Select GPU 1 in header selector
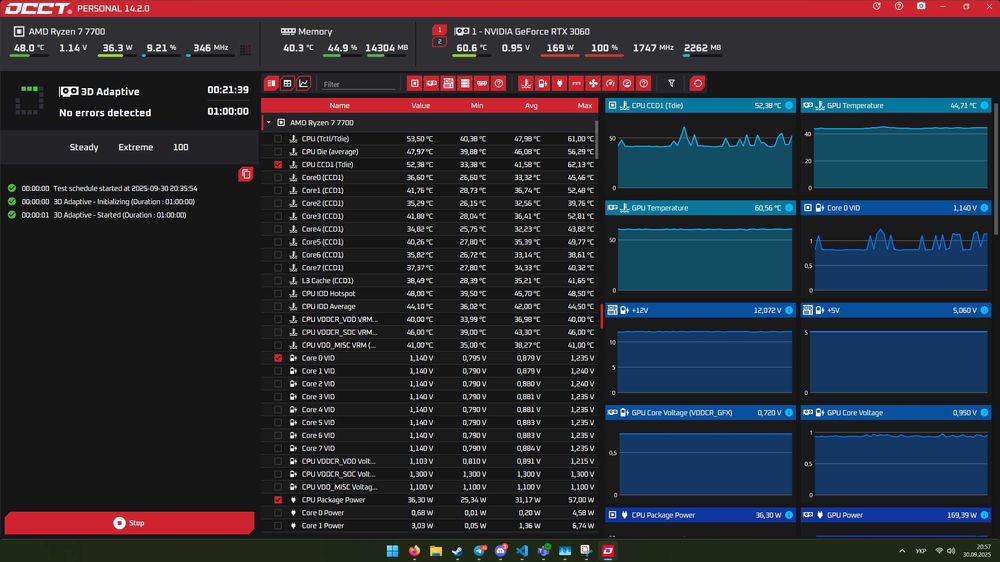1000x562 pixels. [439, 30]
